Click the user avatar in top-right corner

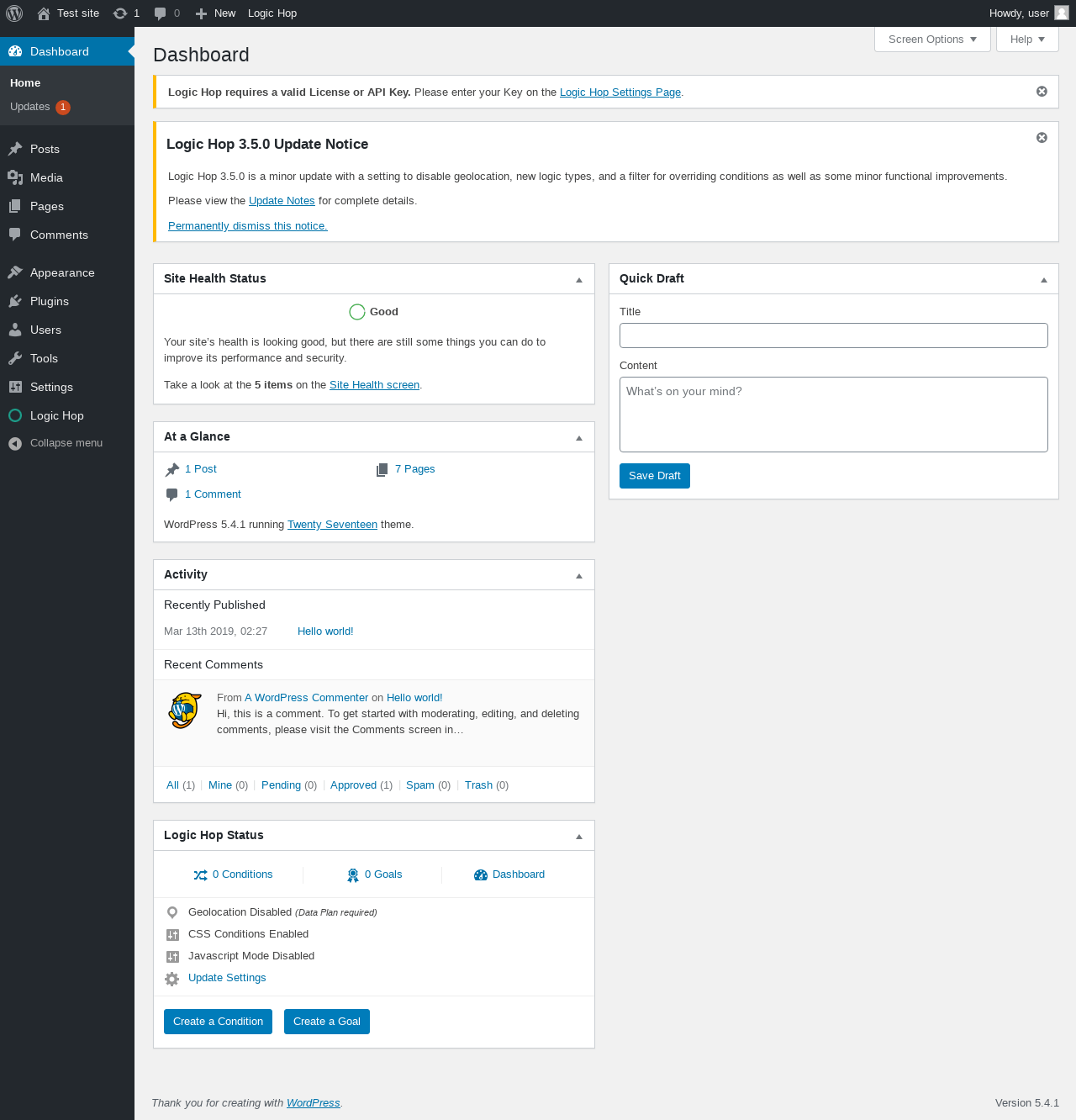1062,13
